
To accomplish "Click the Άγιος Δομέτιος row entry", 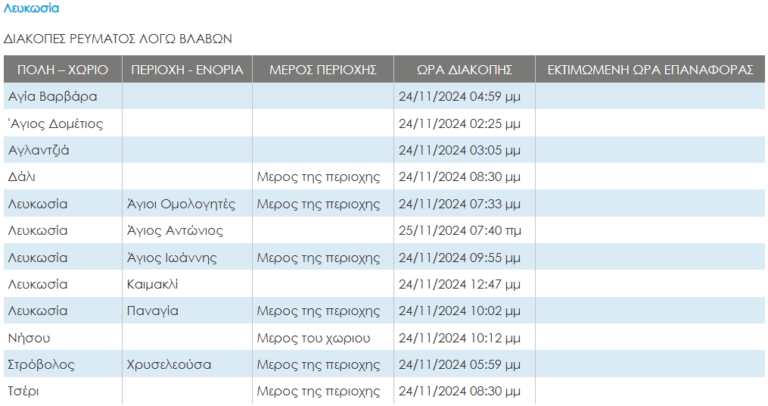I will (x=55, y=124).
